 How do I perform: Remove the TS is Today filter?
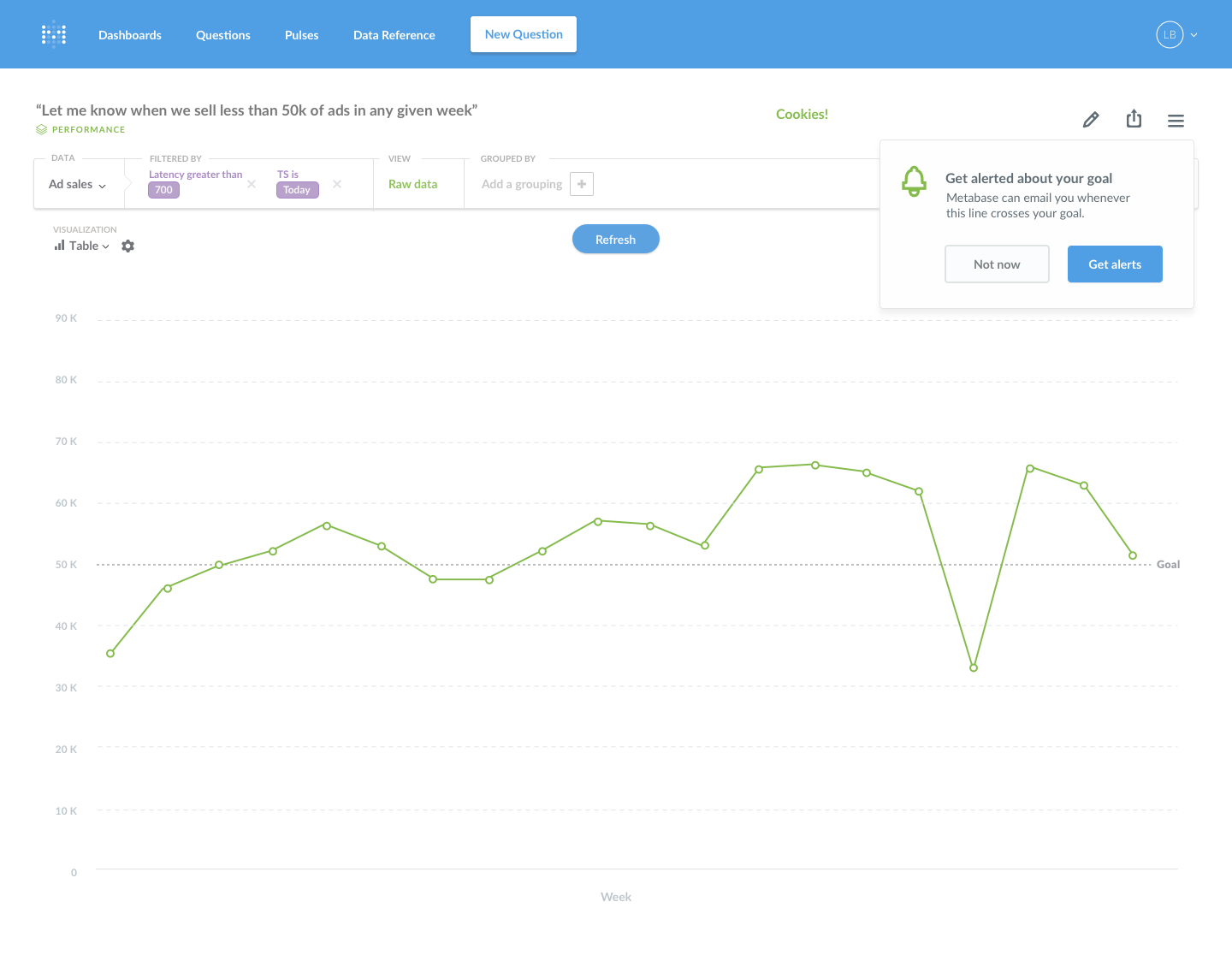336,183
